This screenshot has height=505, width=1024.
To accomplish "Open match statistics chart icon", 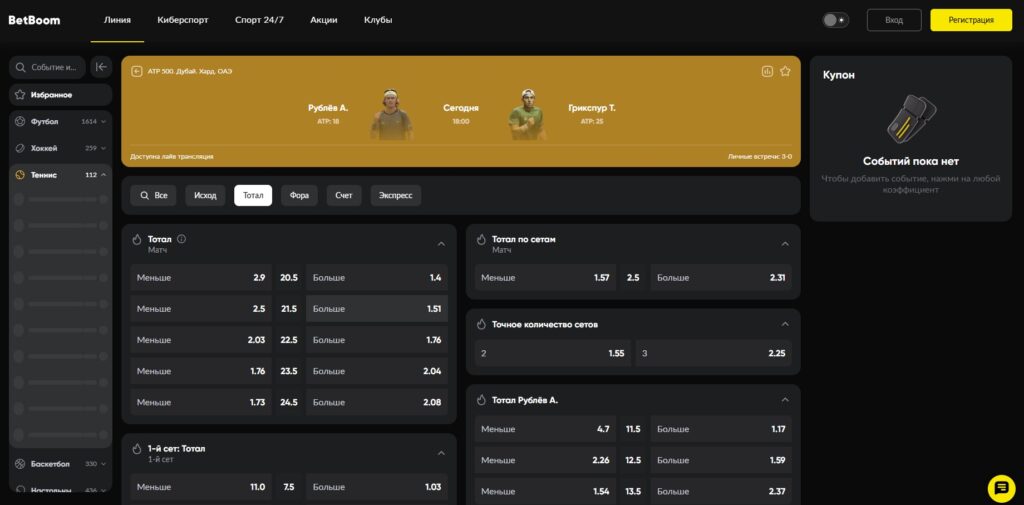I will (x=767, y=71).
